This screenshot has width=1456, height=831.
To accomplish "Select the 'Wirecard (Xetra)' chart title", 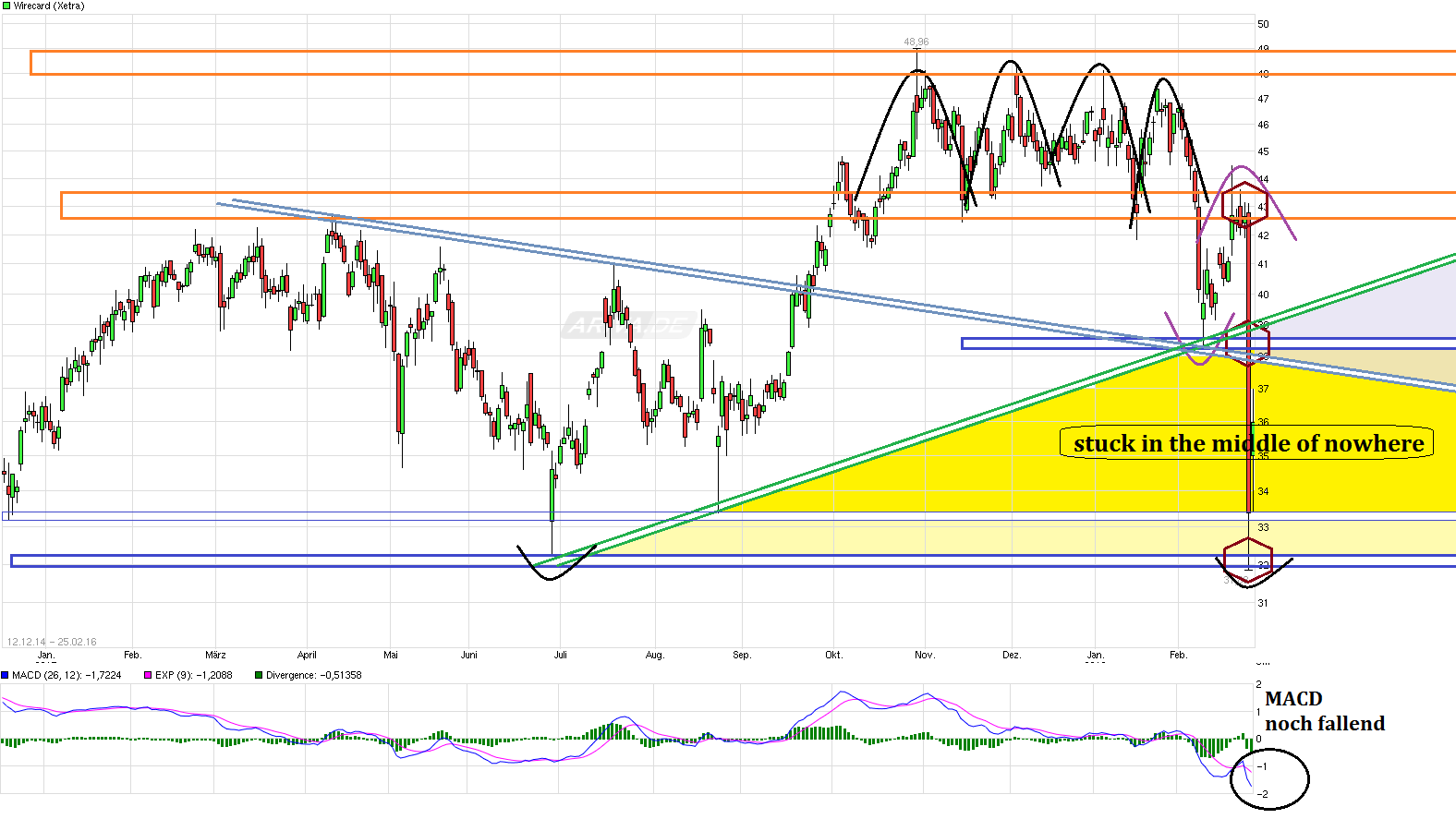I will [49, 6].
